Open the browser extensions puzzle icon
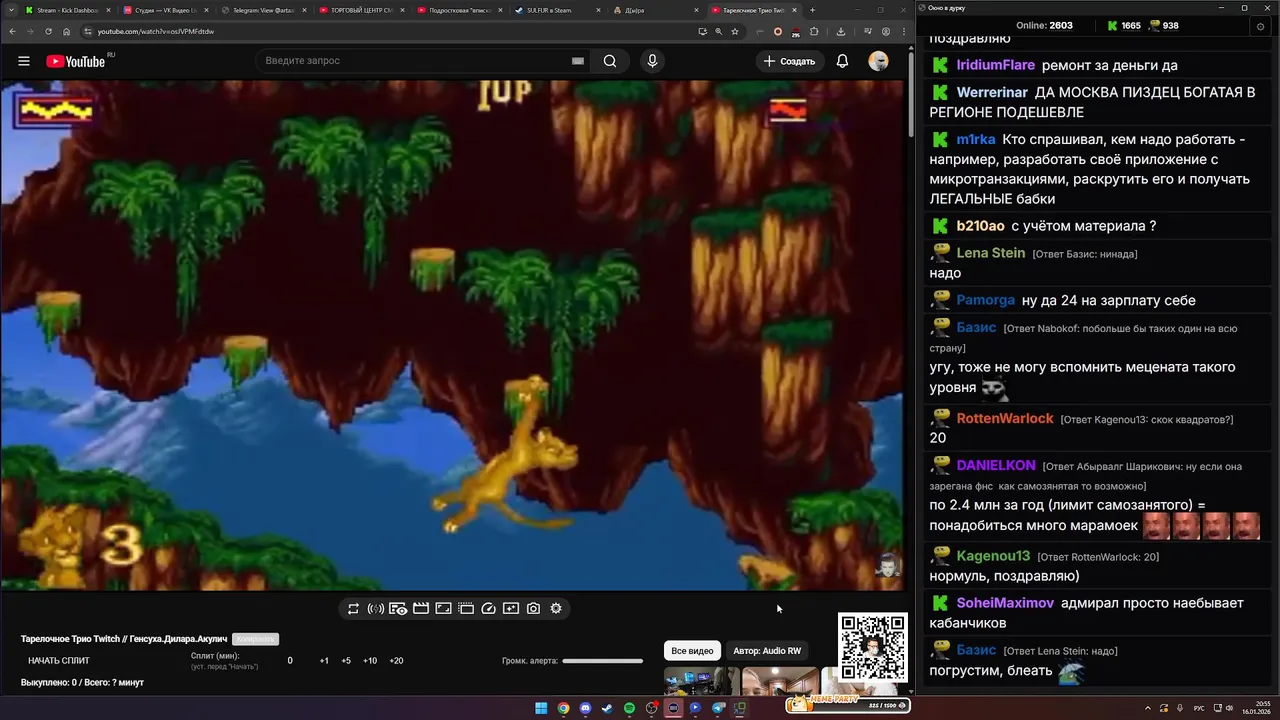The height and width of the screenshot is (720, 1280). (814, 31)
